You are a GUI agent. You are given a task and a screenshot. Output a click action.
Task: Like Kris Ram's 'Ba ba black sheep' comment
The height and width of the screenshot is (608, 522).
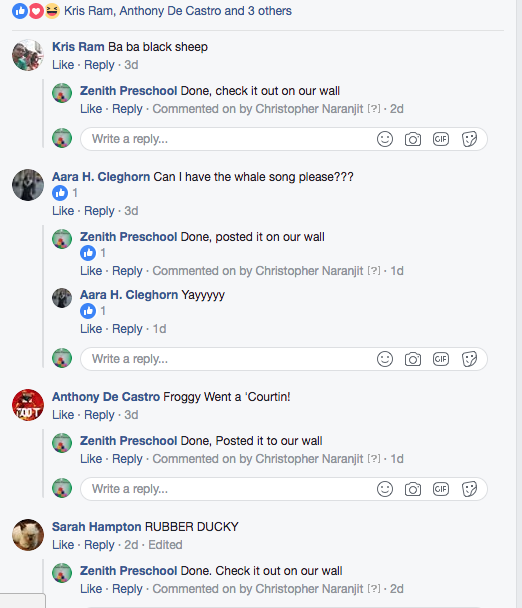(63, 65)
